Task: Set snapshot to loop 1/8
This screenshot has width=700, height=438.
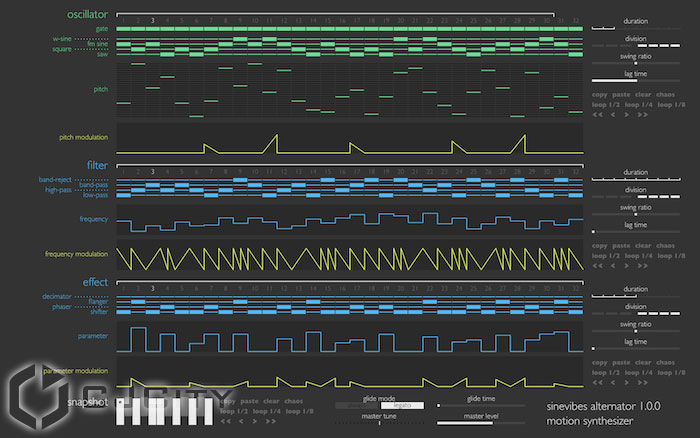Action: (x=299, y=411)
